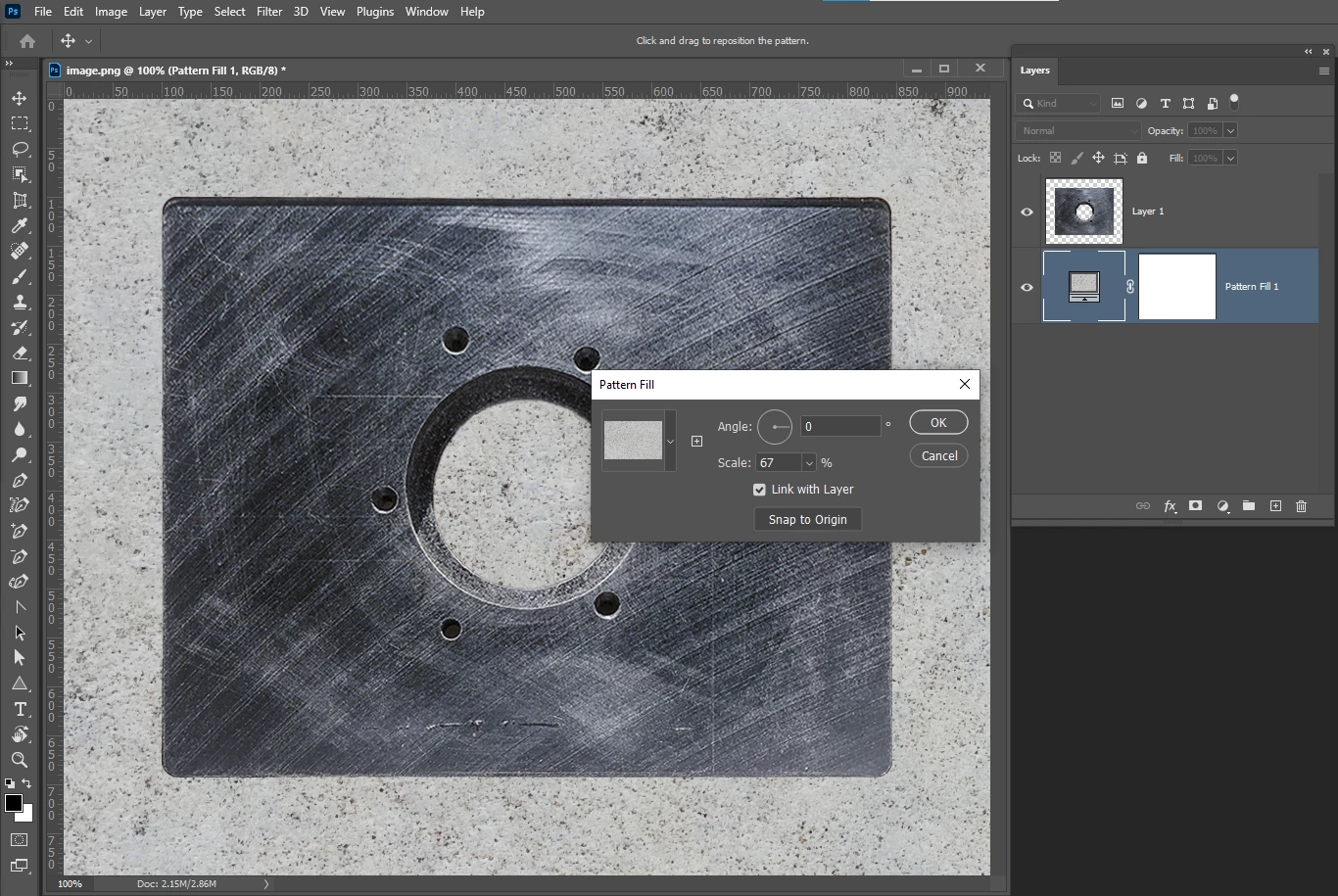Expand the Scale percentage dropdown

click(x=809, y=463)
